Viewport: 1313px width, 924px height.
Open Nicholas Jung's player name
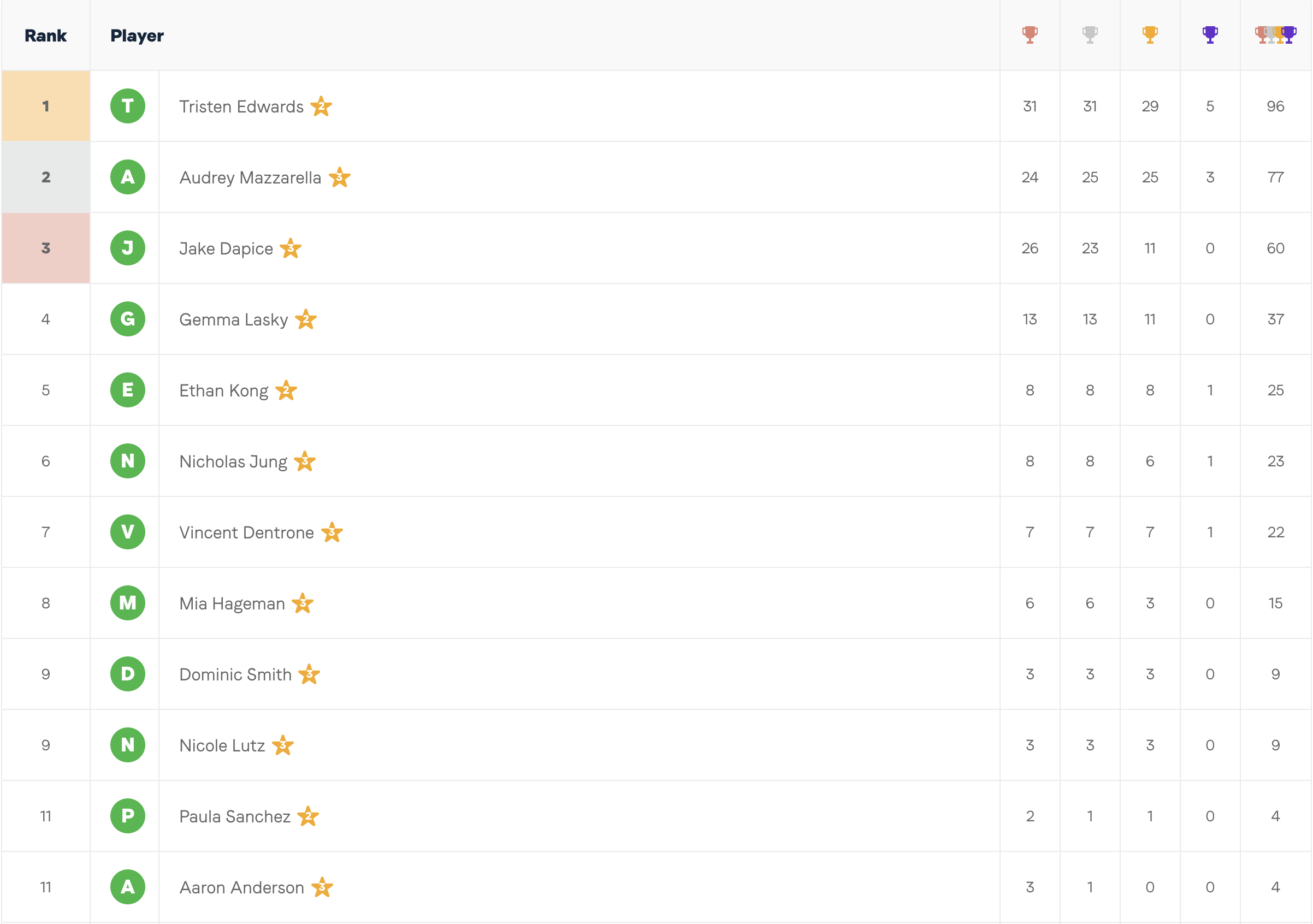[233, 461]
